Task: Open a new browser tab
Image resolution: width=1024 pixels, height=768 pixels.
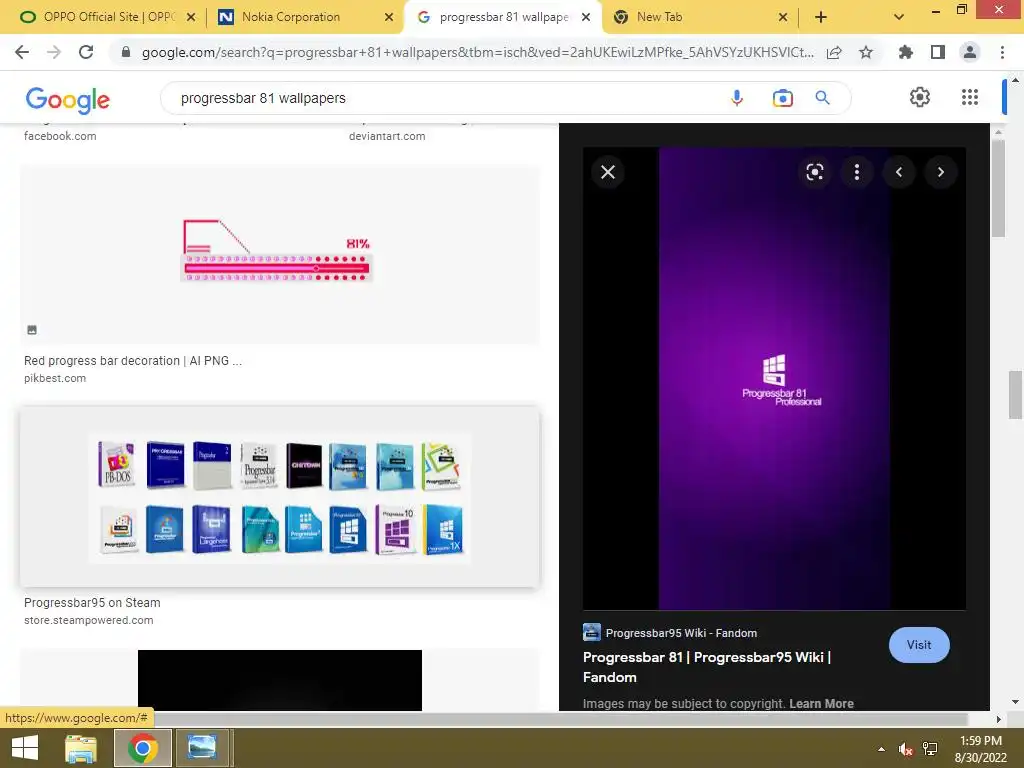Action: click(821, 18)
